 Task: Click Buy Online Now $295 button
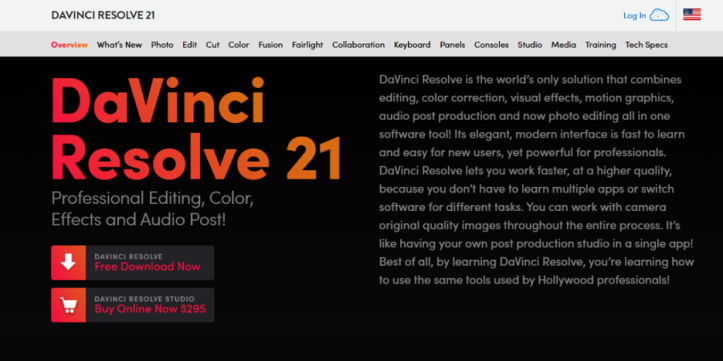133,305
